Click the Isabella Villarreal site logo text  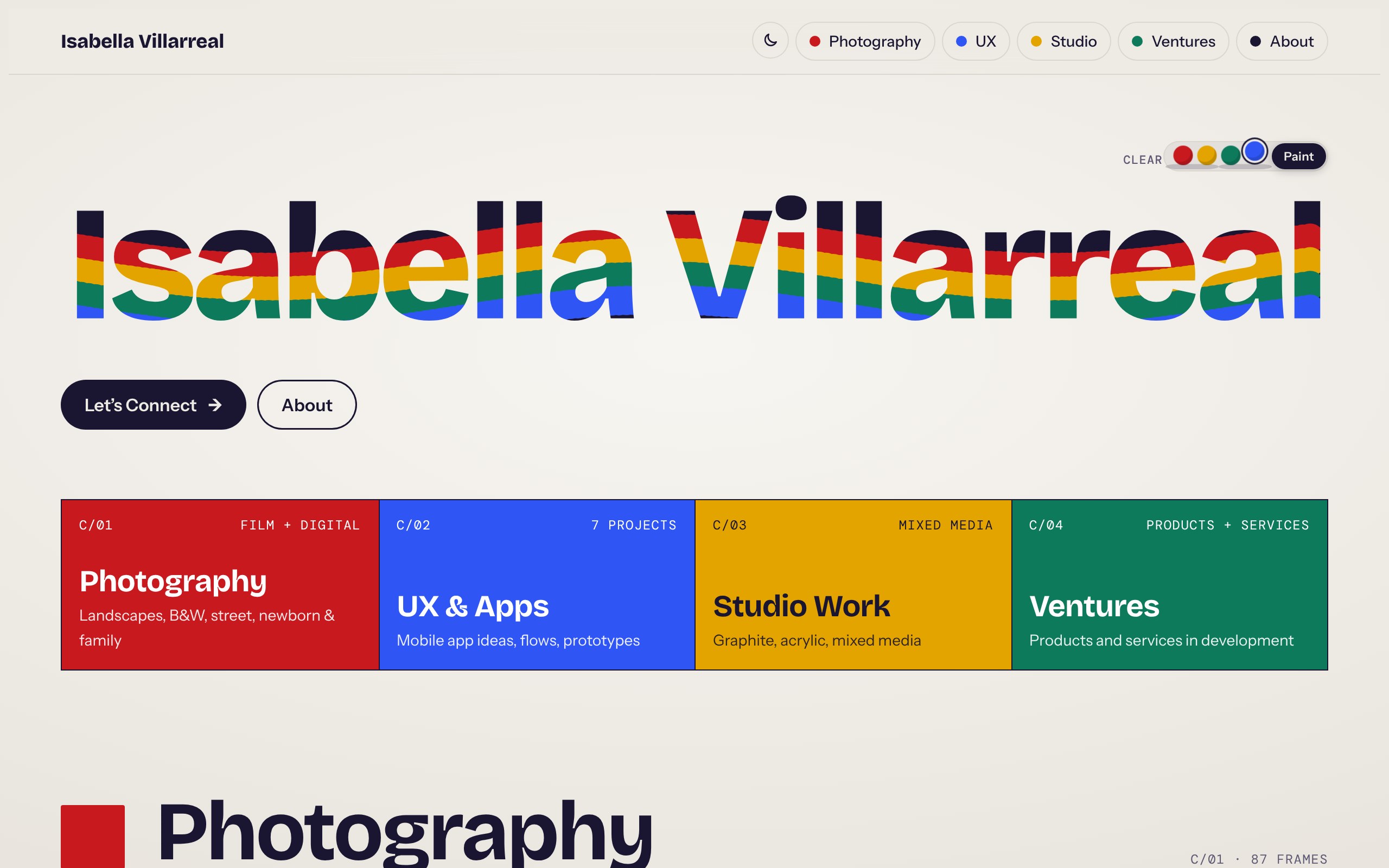pos(142,41)
